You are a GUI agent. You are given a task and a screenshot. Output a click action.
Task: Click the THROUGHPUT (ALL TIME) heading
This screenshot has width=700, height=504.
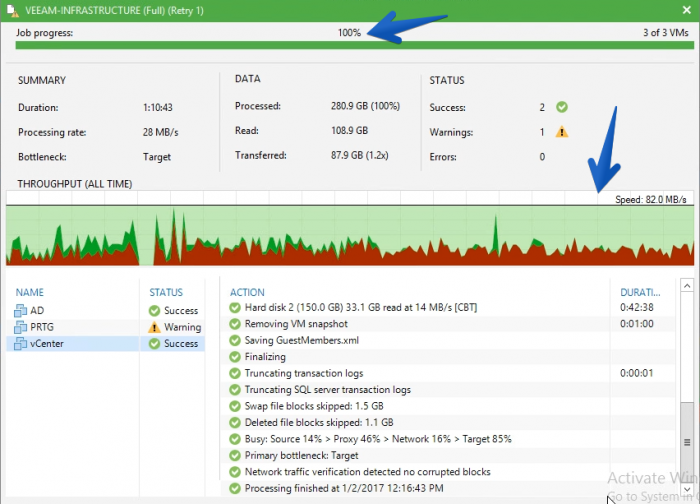tap(75, 184)
